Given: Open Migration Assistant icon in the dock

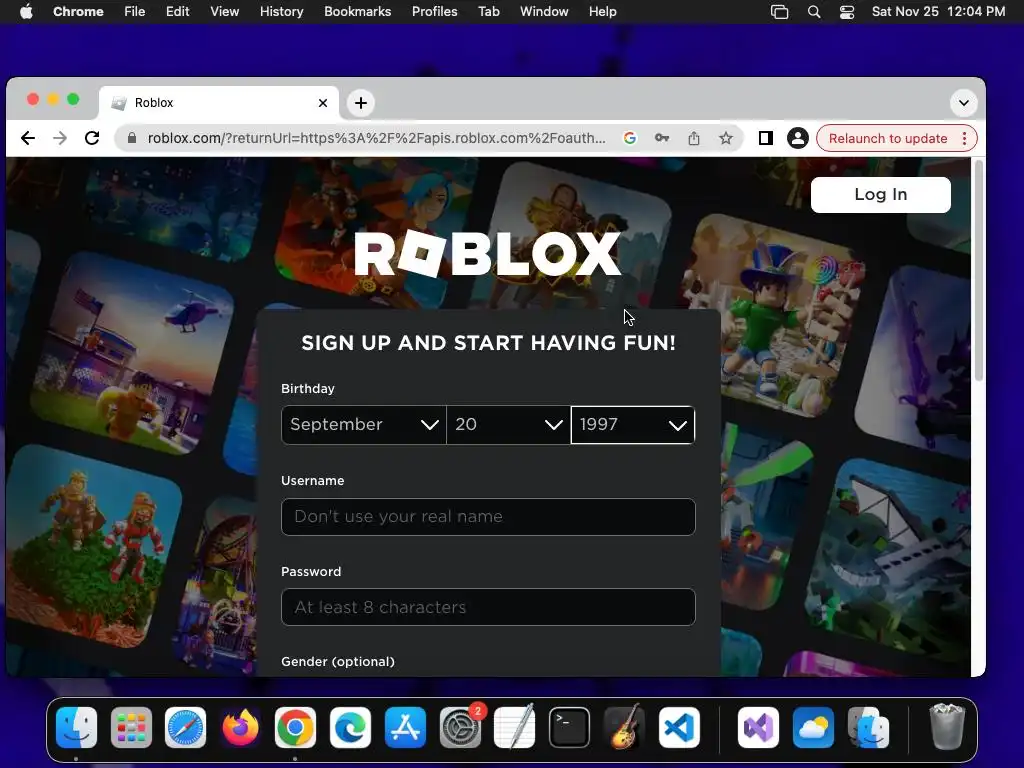Looking at the screenshot, I should pyautogui.click(x=868, y=728).
